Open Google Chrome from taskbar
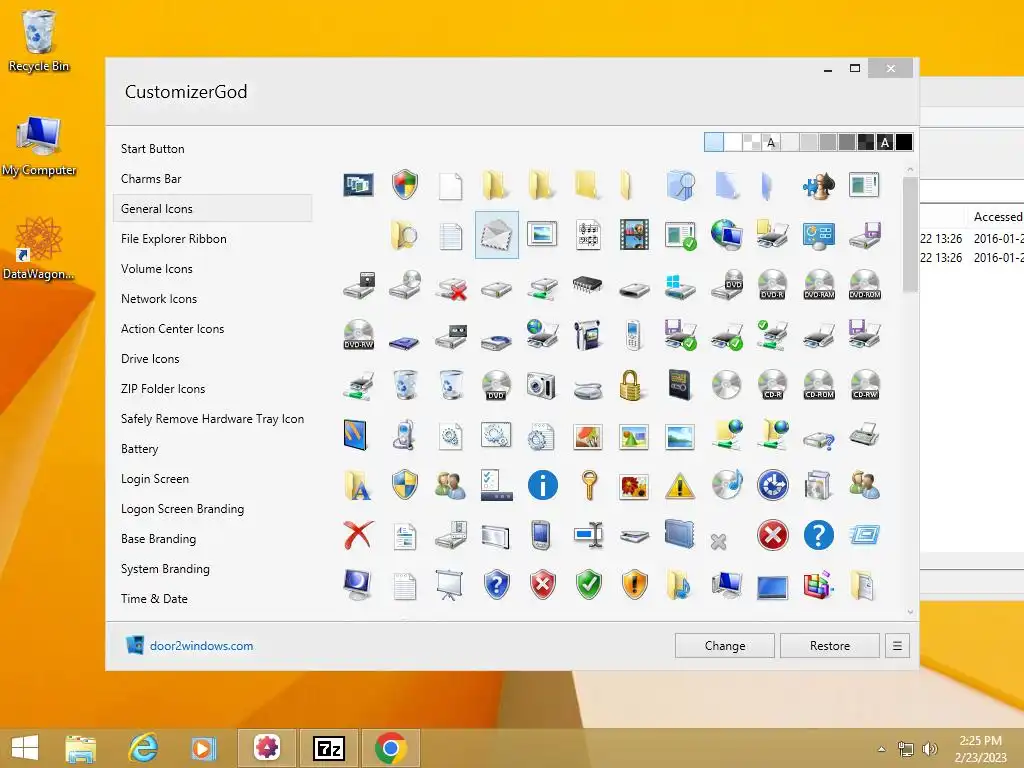The height and width of the screenshot is (768, 1024). (391, 748)
